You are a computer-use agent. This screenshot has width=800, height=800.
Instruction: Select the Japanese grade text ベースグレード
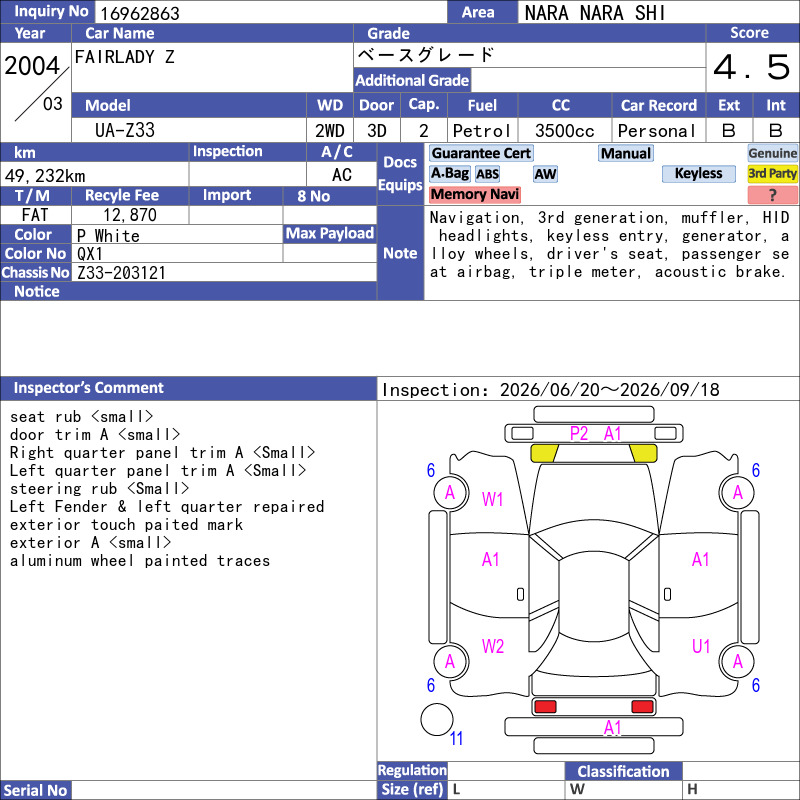[x=426, y=55]
